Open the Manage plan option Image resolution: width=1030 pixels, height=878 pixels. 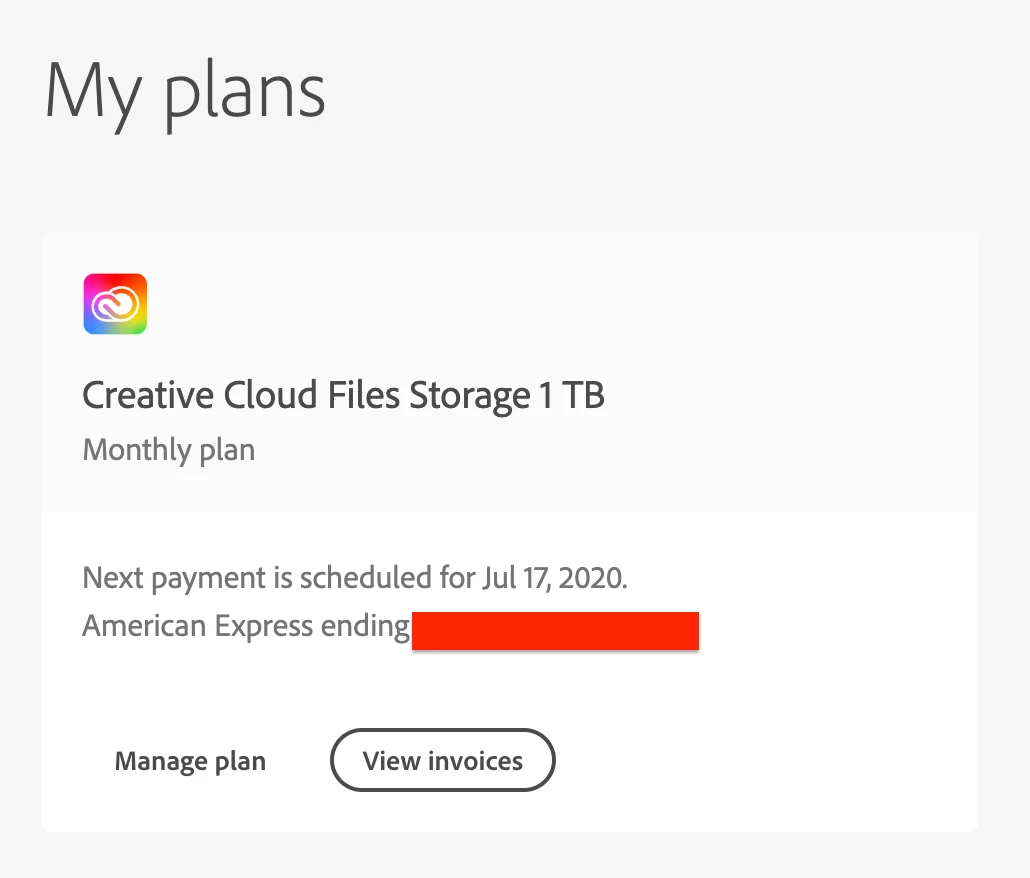point(190,762)
